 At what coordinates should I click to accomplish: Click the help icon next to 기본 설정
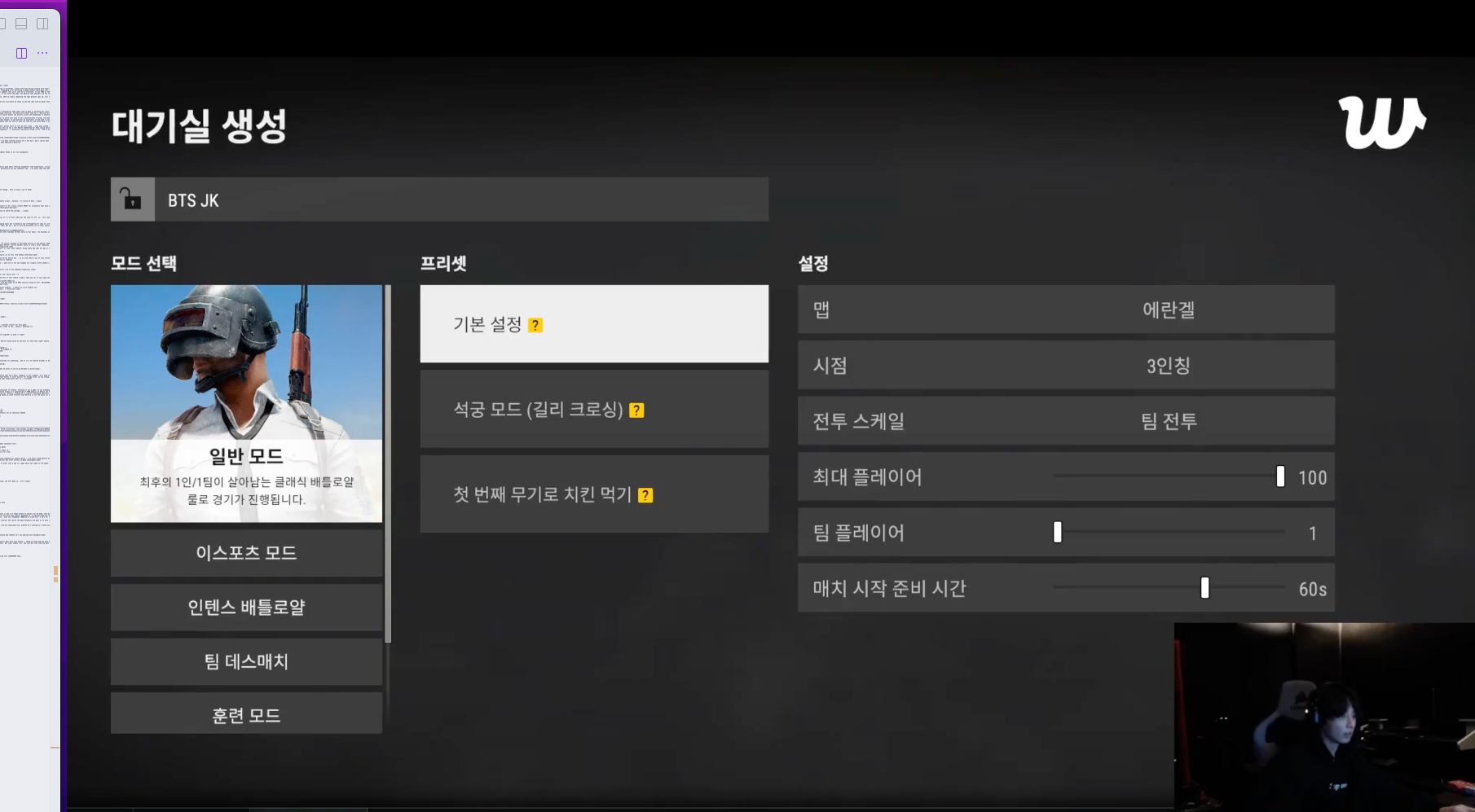click(535, 325)
